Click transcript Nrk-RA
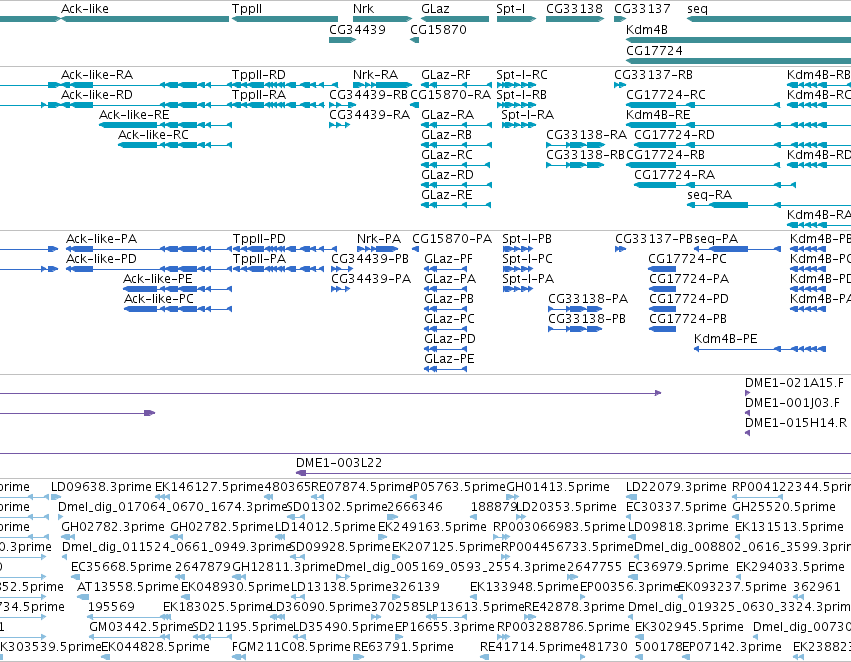Image resolution: width=851 pixels, height=662 pixels. tap(375, 75)
